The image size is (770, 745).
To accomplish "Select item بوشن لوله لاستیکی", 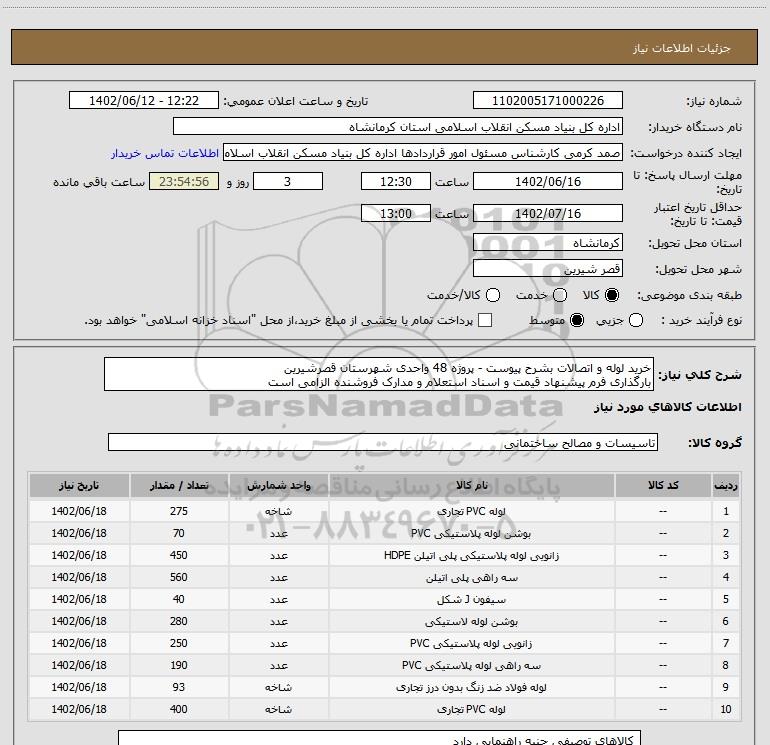I will [471, 622].
